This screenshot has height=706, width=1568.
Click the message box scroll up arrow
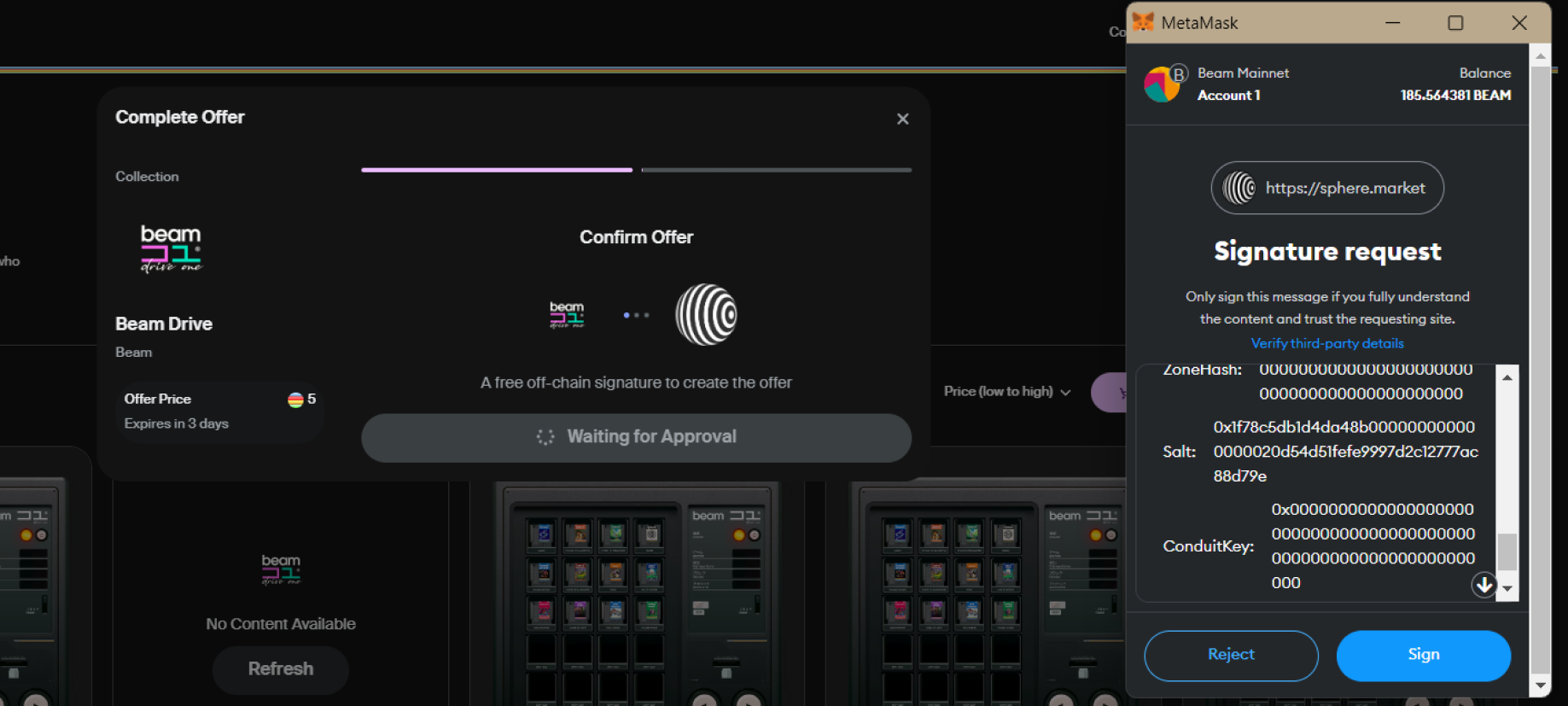click(1507, 376)
